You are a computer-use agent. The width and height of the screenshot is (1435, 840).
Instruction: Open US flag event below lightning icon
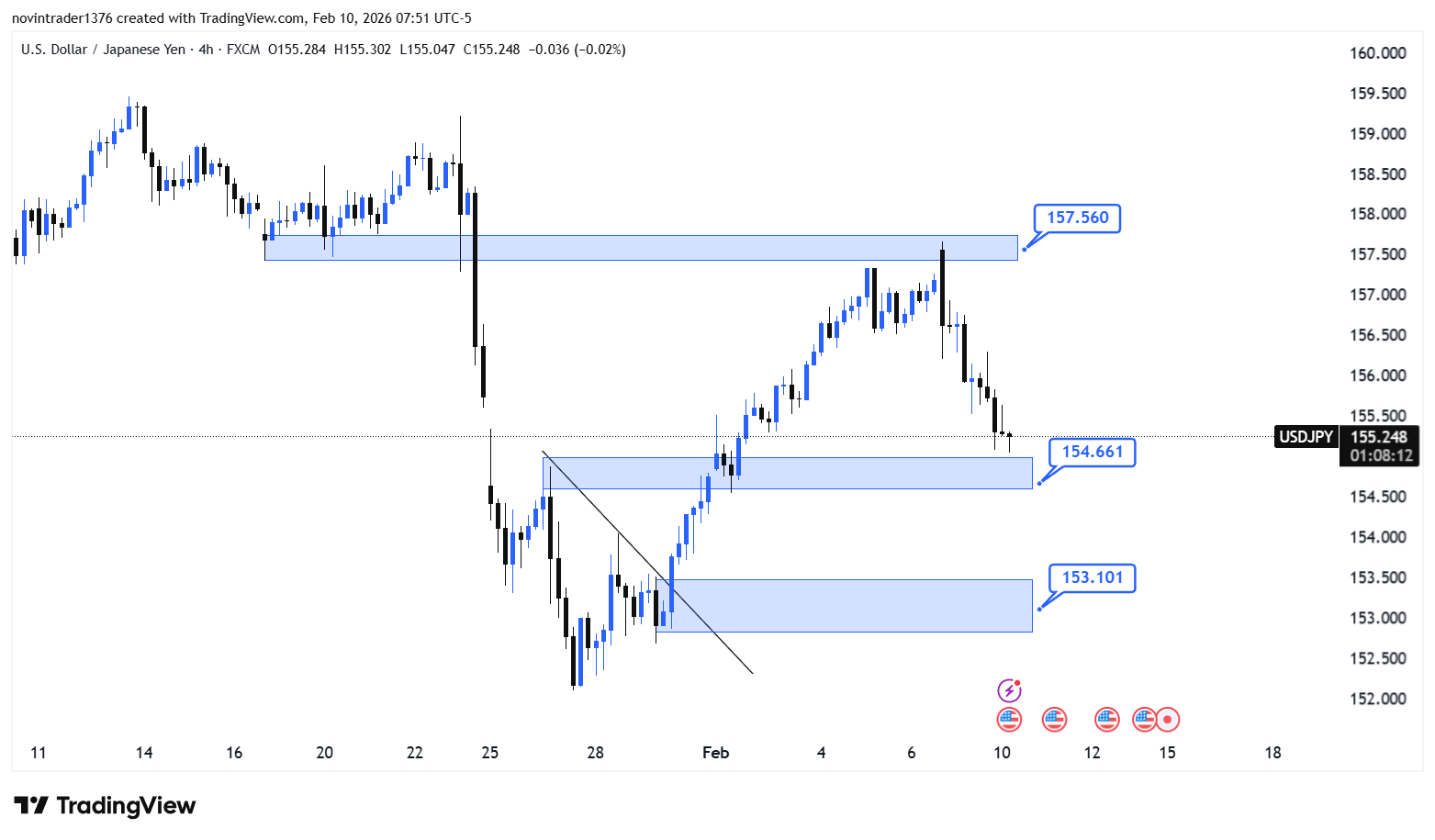point(1009,720)
